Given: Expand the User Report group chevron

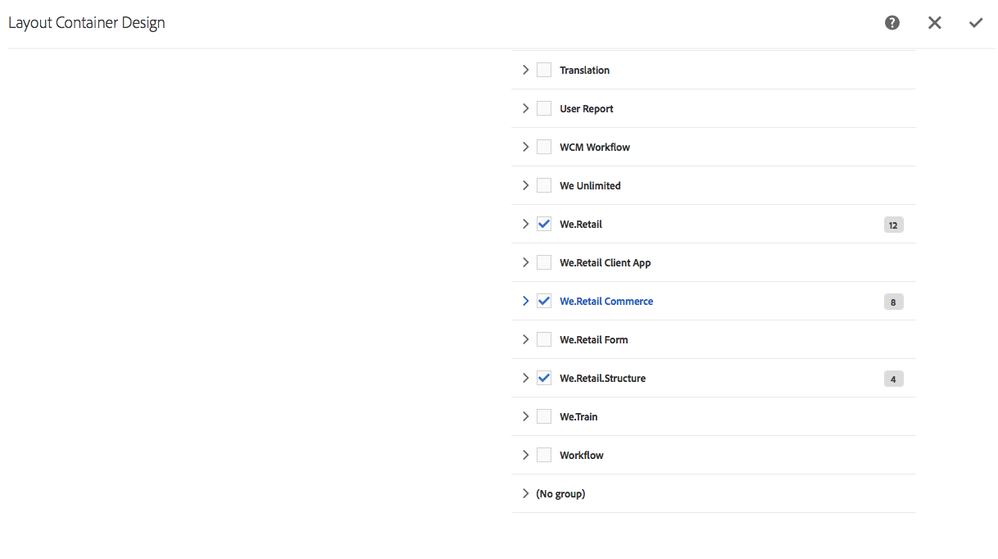Looking at the screenshot, I should tap(525, 108).
